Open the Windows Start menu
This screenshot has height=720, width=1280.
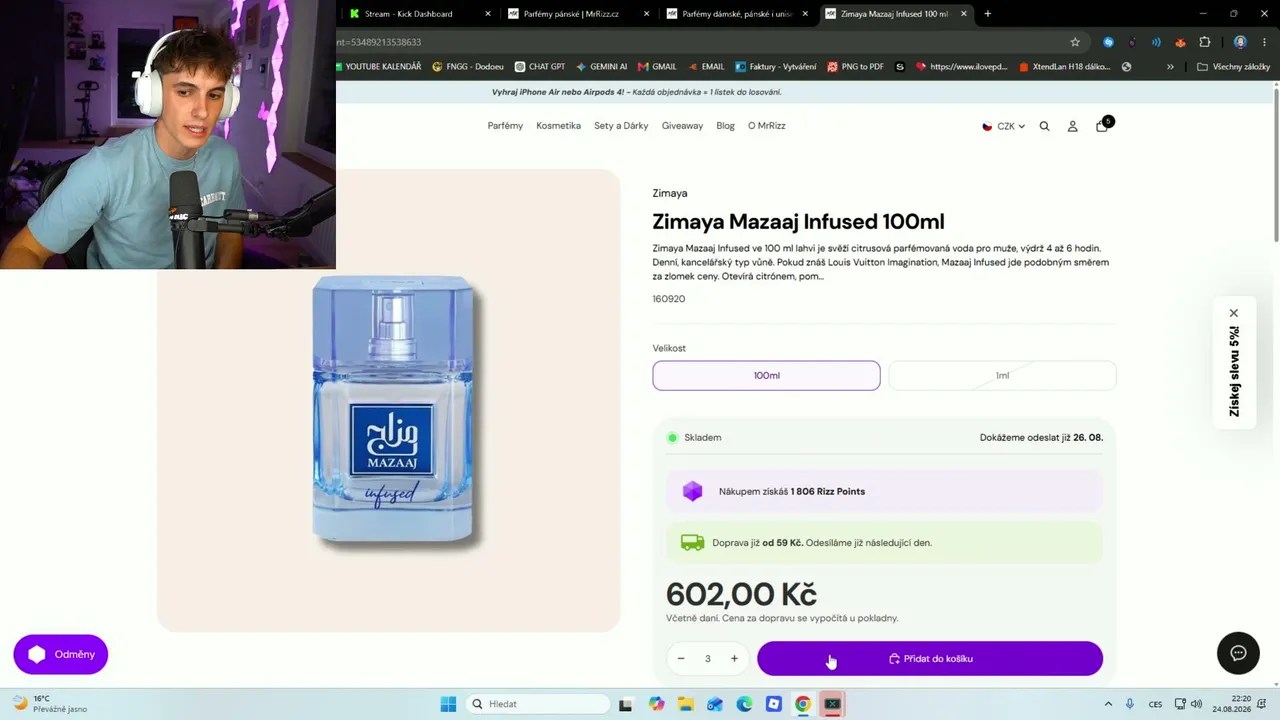[448, 704]
